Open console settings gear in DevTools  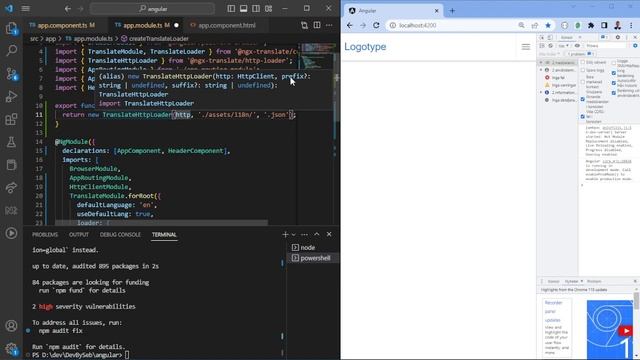pos(635,46)
